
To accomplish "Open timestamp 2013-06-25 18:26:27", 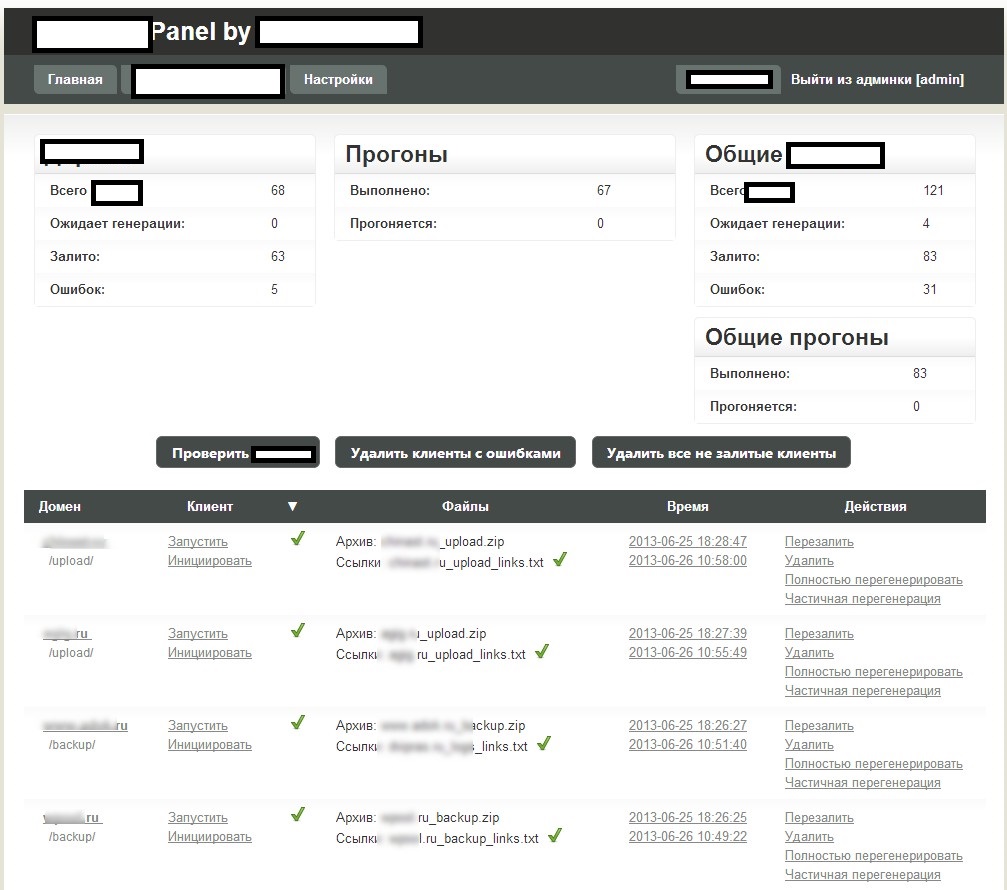I will (x=687, y=726).
